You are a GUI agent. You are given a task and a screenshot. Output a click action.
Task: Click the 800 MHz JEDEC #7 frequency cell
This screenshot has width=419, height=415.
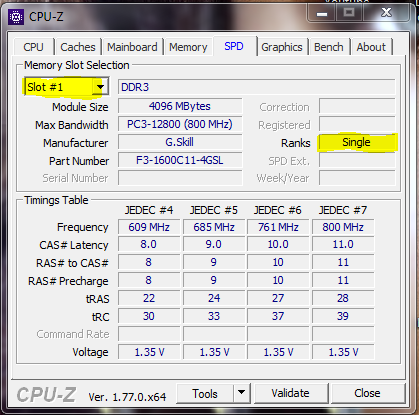(343, 227)
